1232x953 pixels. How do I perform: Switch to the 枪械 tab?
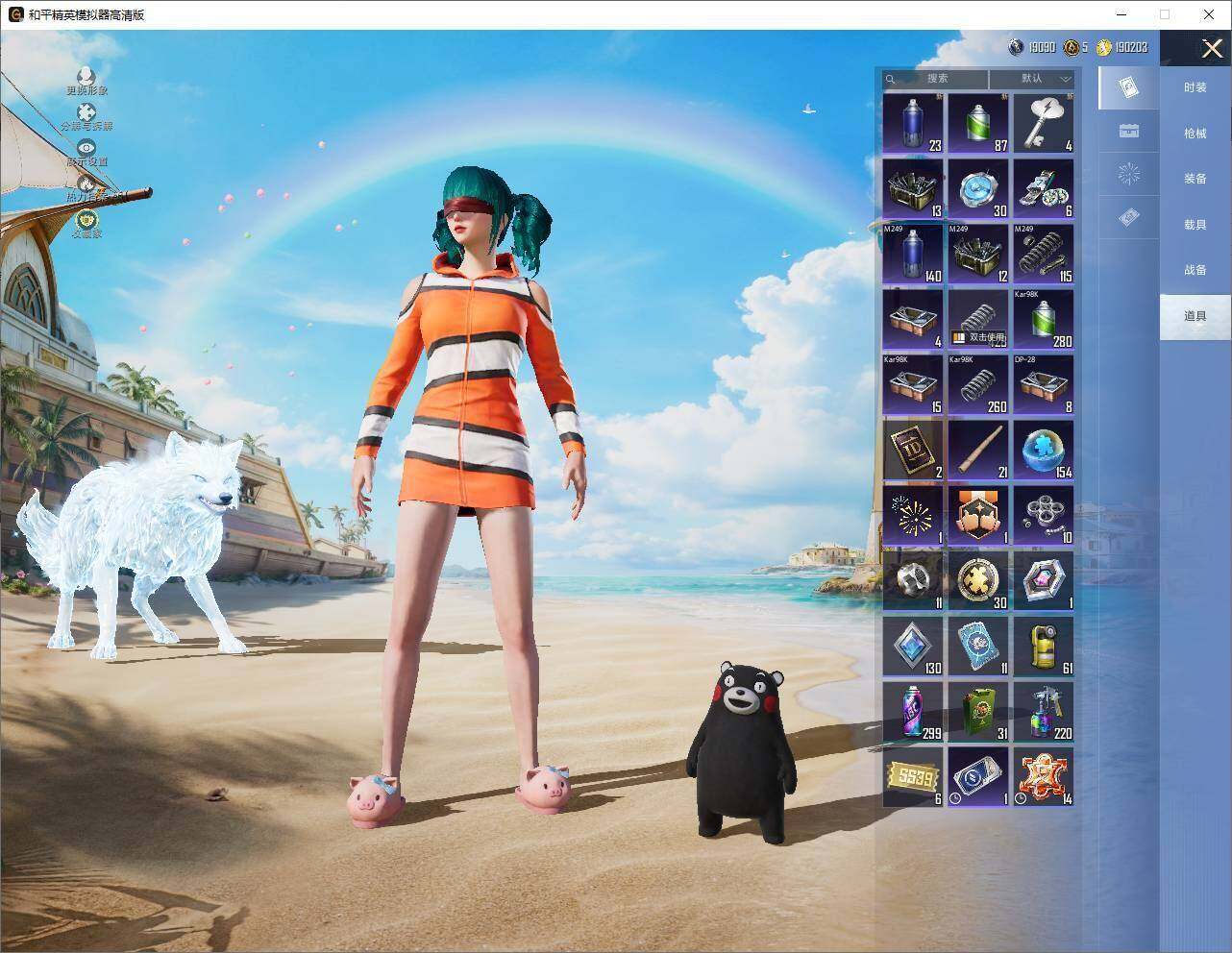pyautogui.click(x=1195, y=134)
